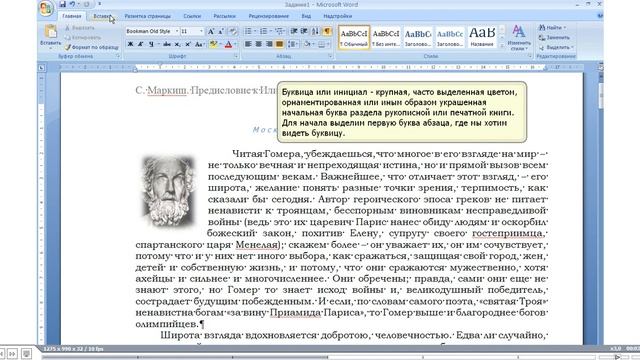The width and height of the screenshot is (640, 360).
Task: Click the Вырезать (Cut) command
Action: pyautogui.click(x=79, y=28)
